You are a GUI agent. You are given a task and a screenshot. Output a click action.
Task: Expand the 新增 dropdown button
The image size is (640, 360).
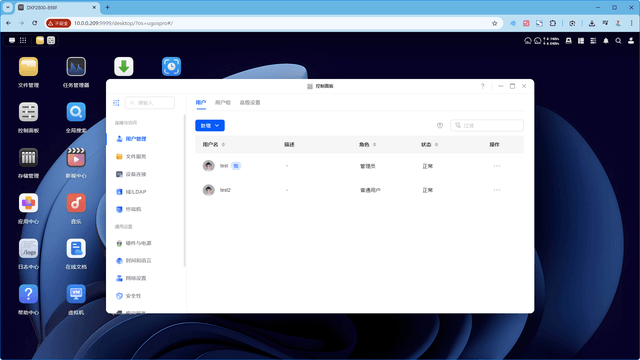(x=210, y=126)
